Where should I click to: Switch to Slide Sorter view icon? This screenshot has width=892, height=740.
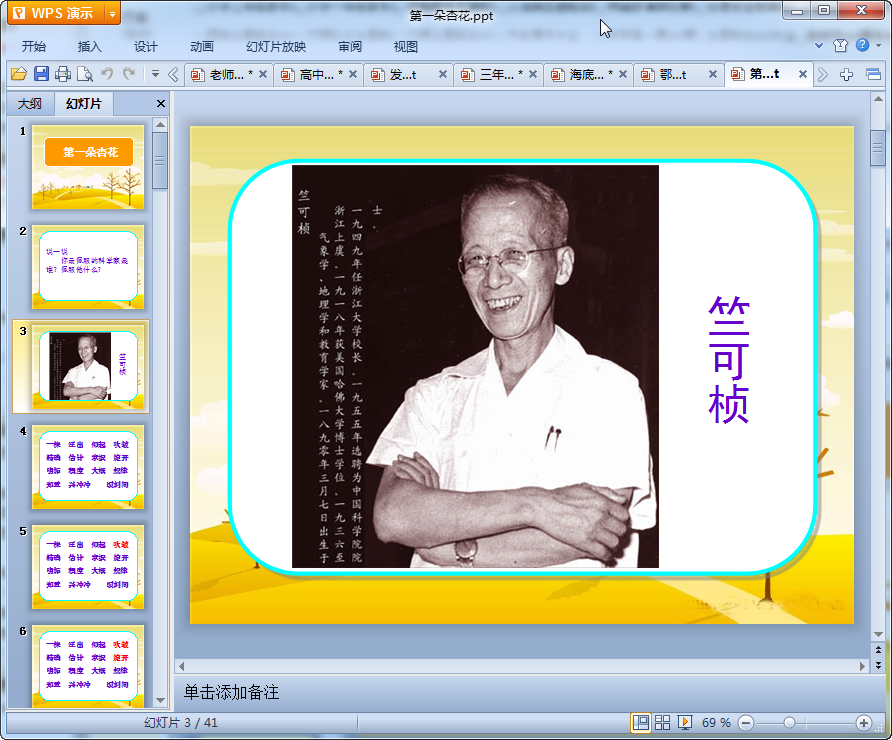pos(663,723)
